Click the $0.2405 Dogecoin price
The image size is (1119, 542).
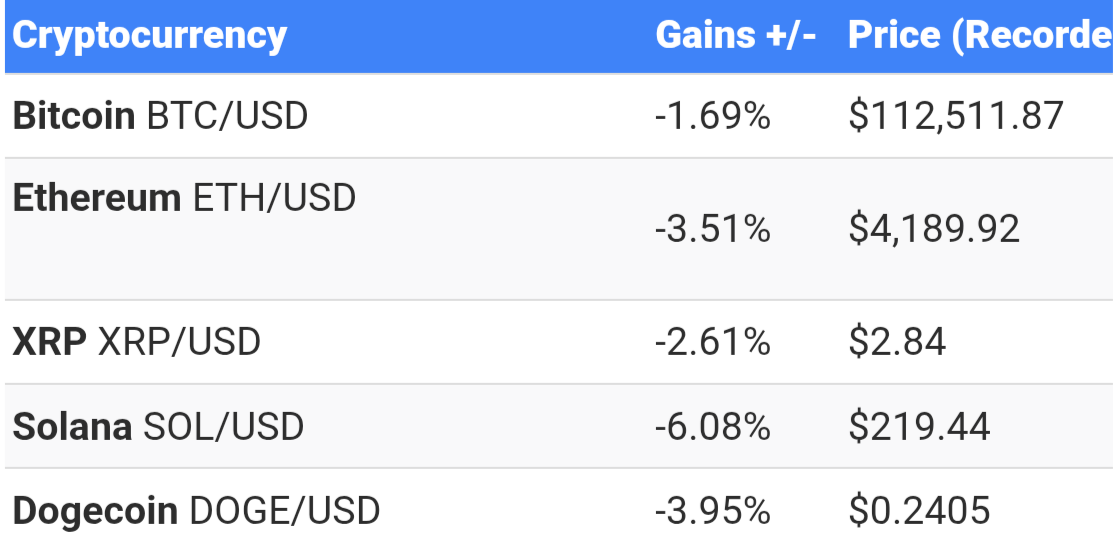coord(919,511)
